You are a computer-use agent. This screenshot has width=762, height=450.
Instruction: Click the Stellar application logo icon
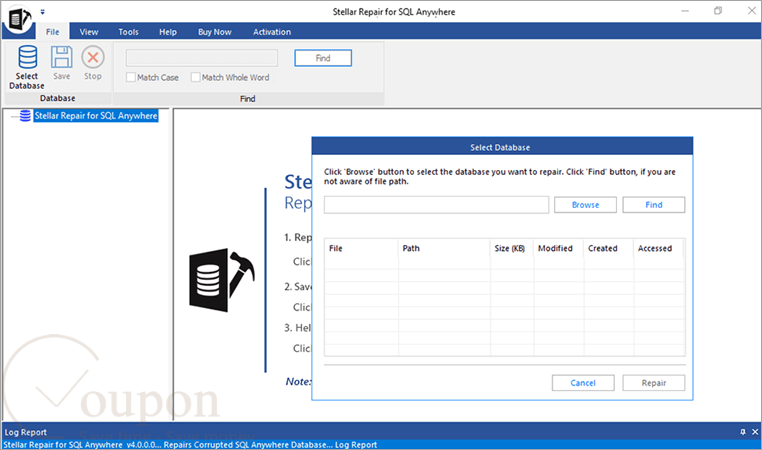(x=19, y=19)
